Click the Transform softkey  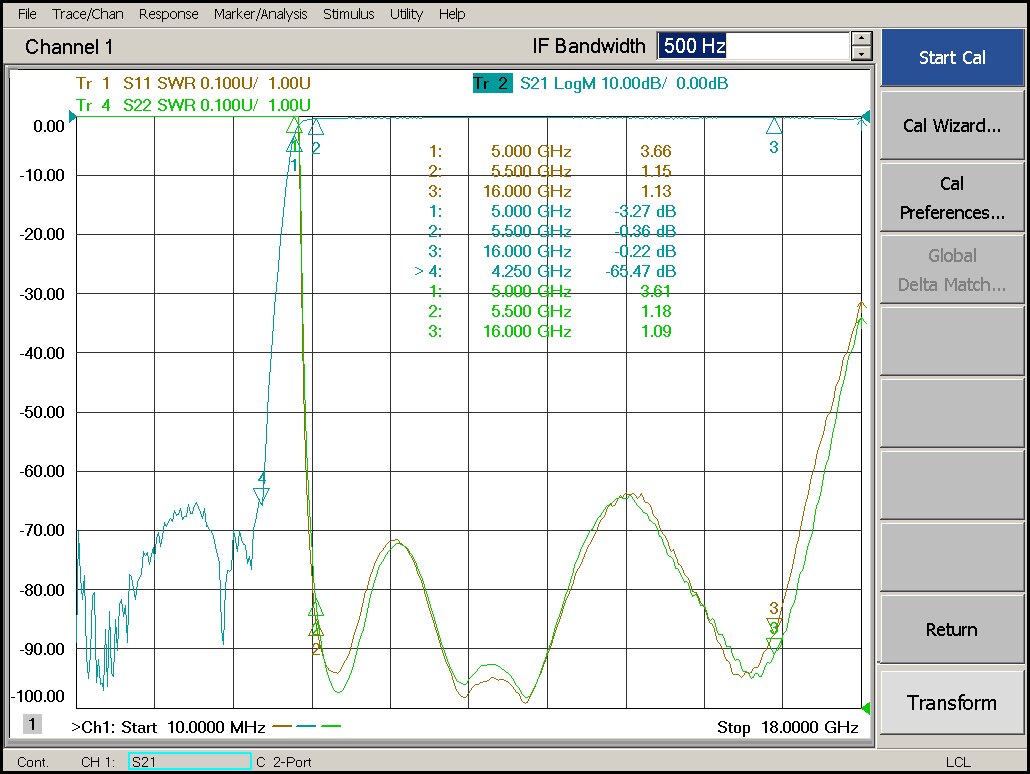(x=952, y=702)
